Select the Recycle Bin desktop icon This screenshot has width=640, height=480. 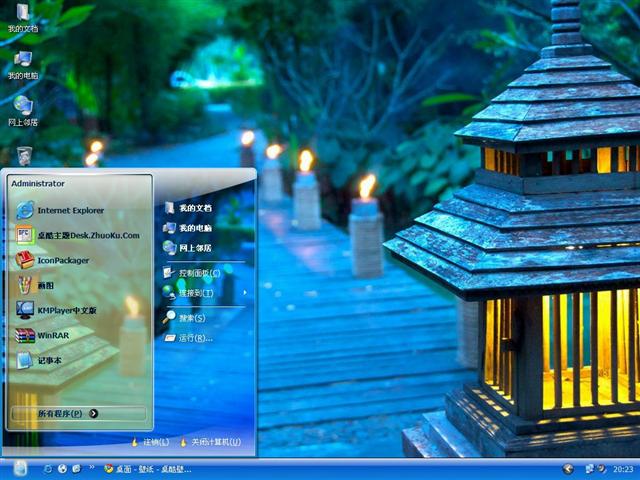coord(24,156)
